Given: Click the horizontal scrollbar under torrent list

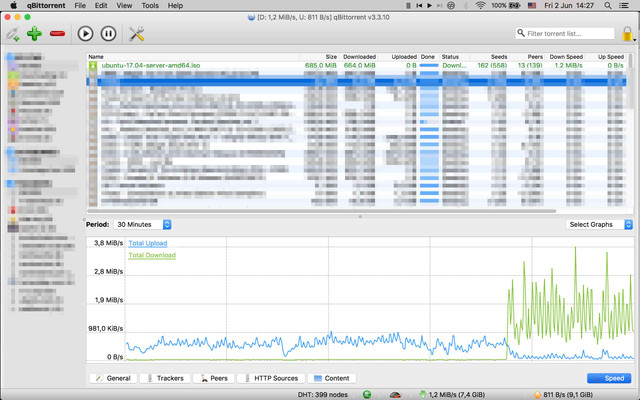Looking at the screenshot, I should [321, 211].
